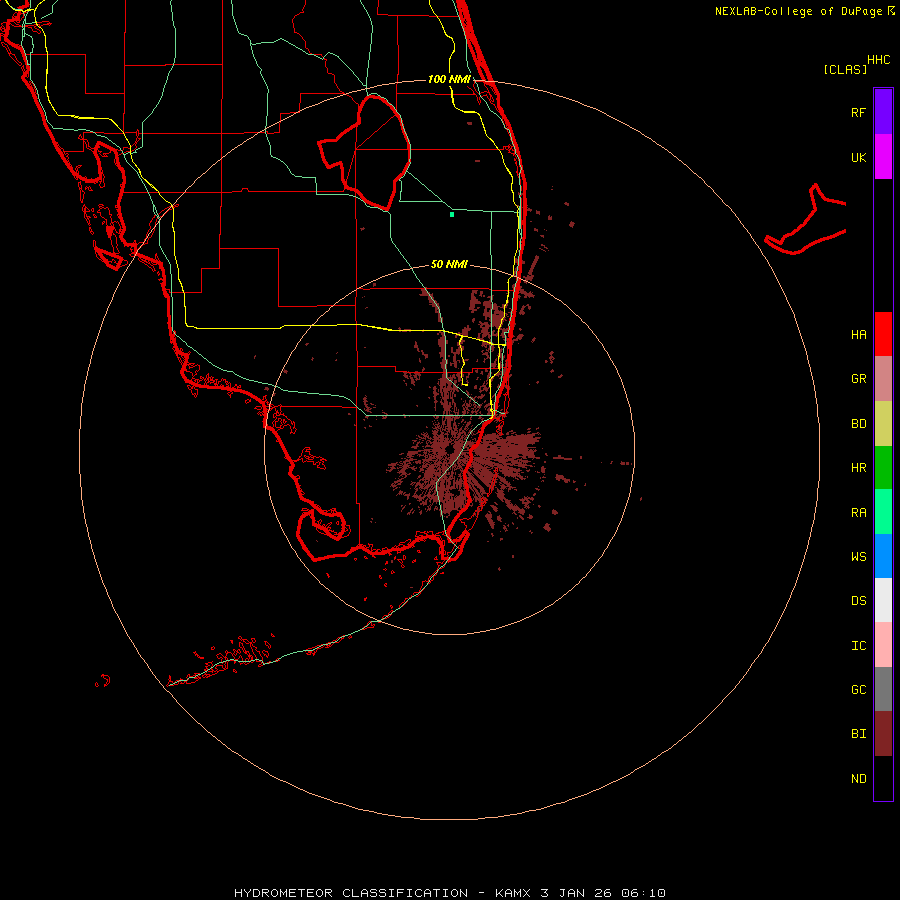The width and height of the screenshot is (900, 900).
Task: Click the "HHC" product code text
Action: tap(878, 60)
